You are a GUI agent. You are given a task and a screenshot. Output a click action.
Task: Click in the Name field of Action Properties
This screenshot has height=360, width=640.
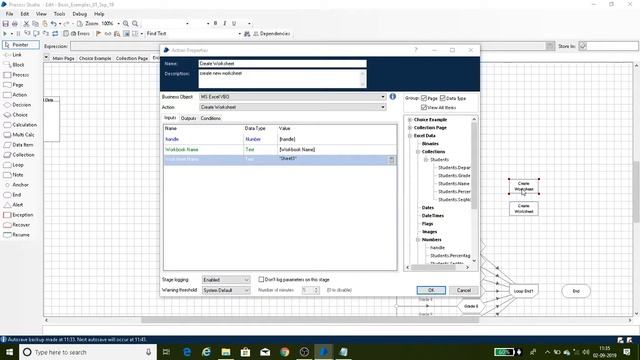pyautogui.click(x=282, y=64)
